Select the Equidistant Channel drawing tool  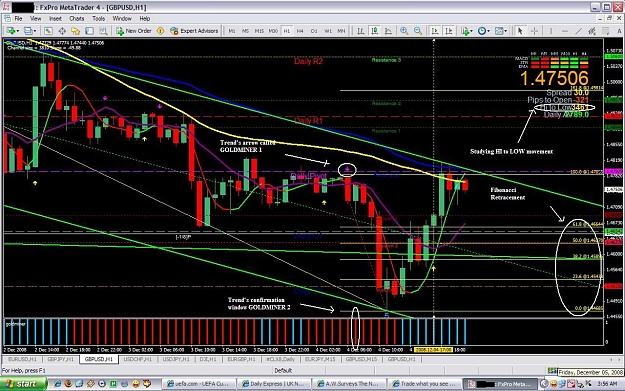point(592,31)
